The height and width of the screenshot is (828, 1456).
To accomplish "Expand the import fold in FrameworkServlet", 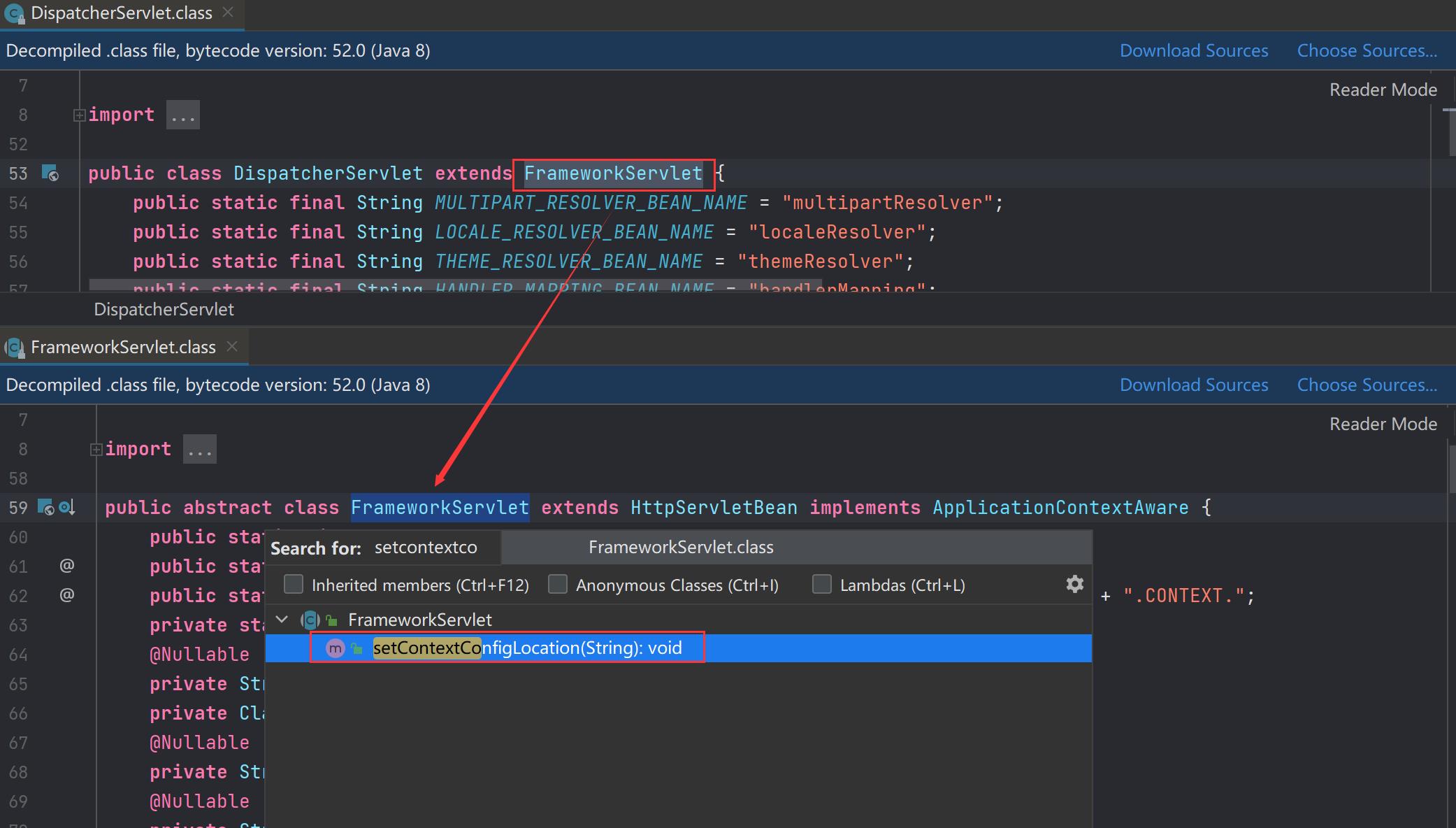I will 96,449.
